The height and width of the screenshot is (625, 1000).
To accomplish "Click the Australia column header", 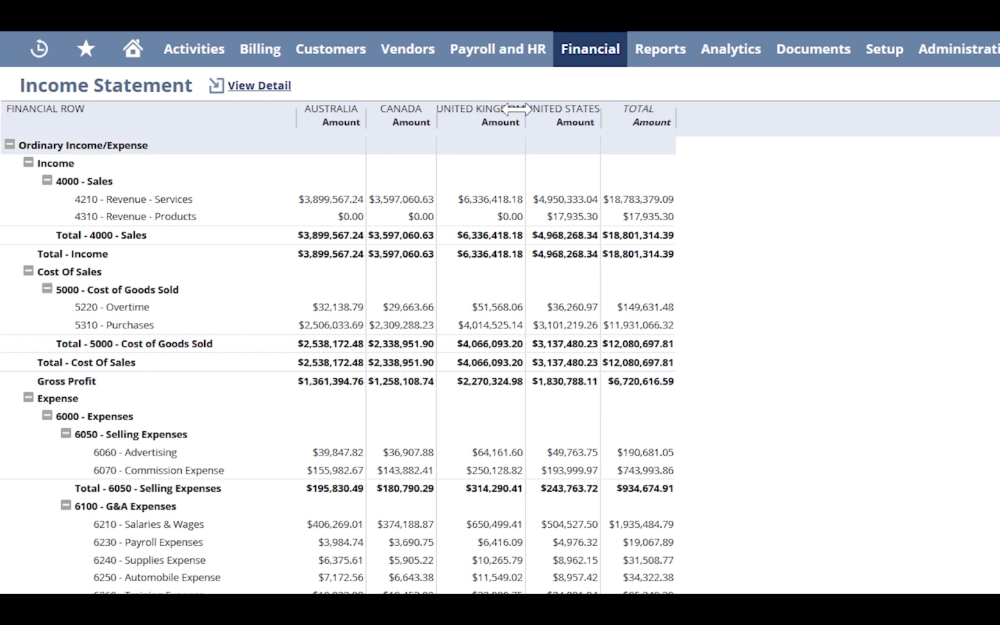I will pos(331,109).
